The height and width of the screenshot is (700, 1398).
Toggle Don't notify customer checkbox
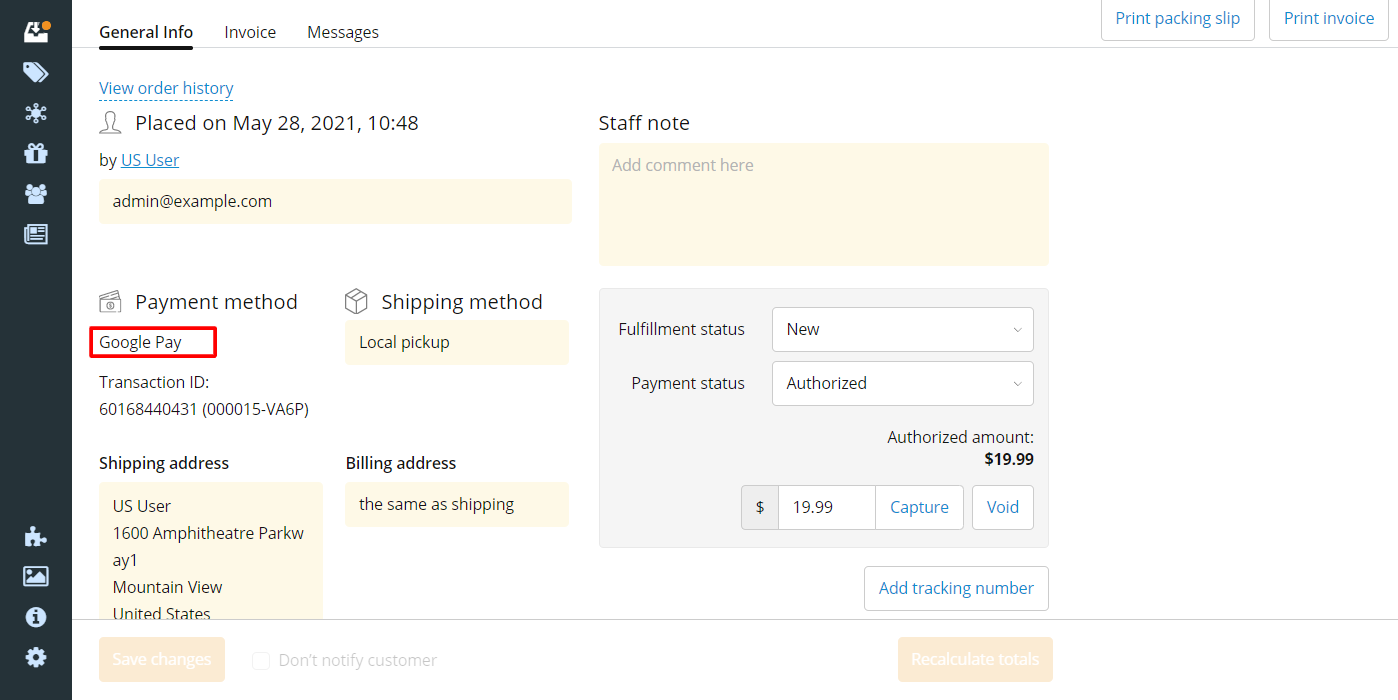[261, 660]
